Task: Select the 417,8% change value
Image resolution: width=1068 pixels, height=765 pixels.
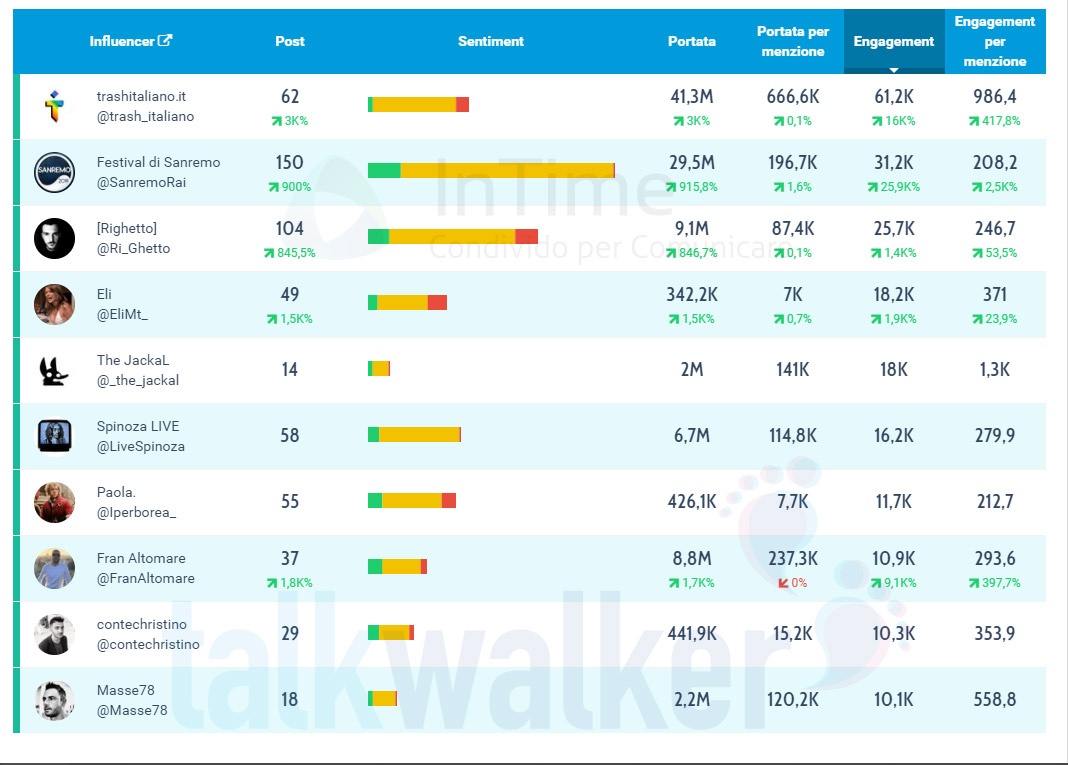Action: click(994, 121)
